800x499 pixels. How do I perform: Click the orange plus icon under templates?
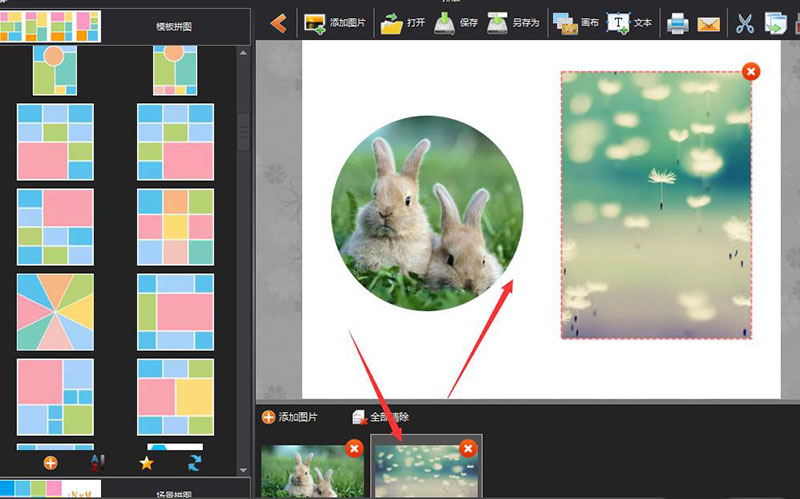pyautogui.click(x=51, y=463)
